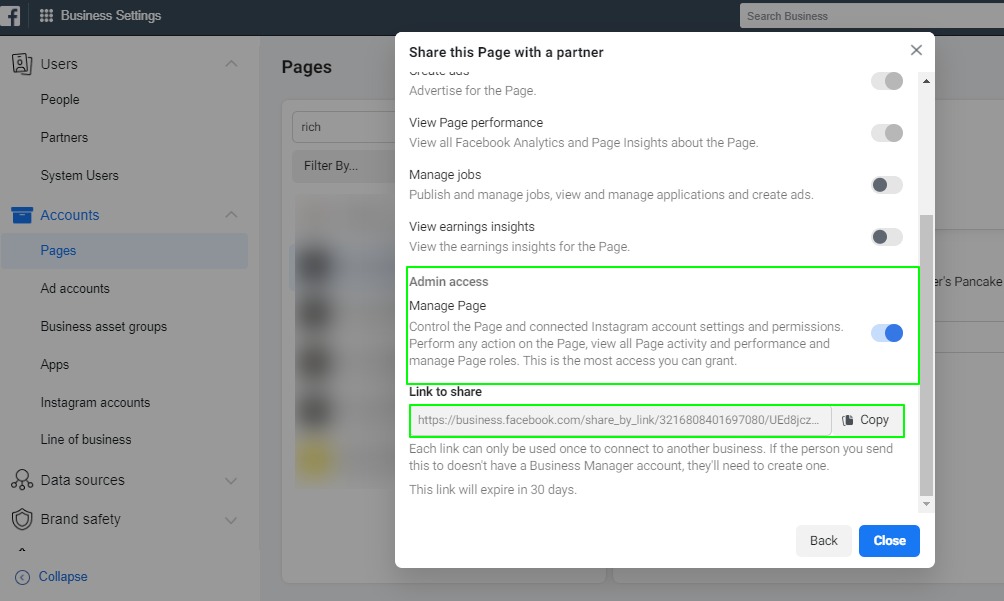Click the page search field containing rich
Viewport: 1004px width, 601px height.
point(344,127)
